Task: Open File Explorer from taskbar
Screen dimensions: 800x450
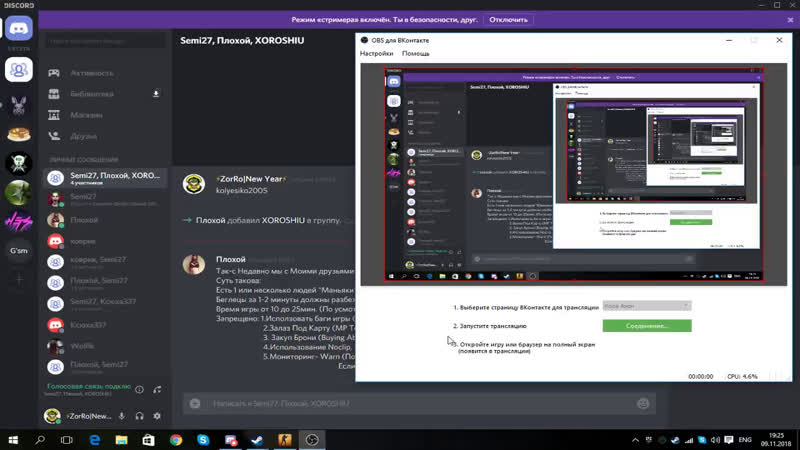Action: coord(121,440)
